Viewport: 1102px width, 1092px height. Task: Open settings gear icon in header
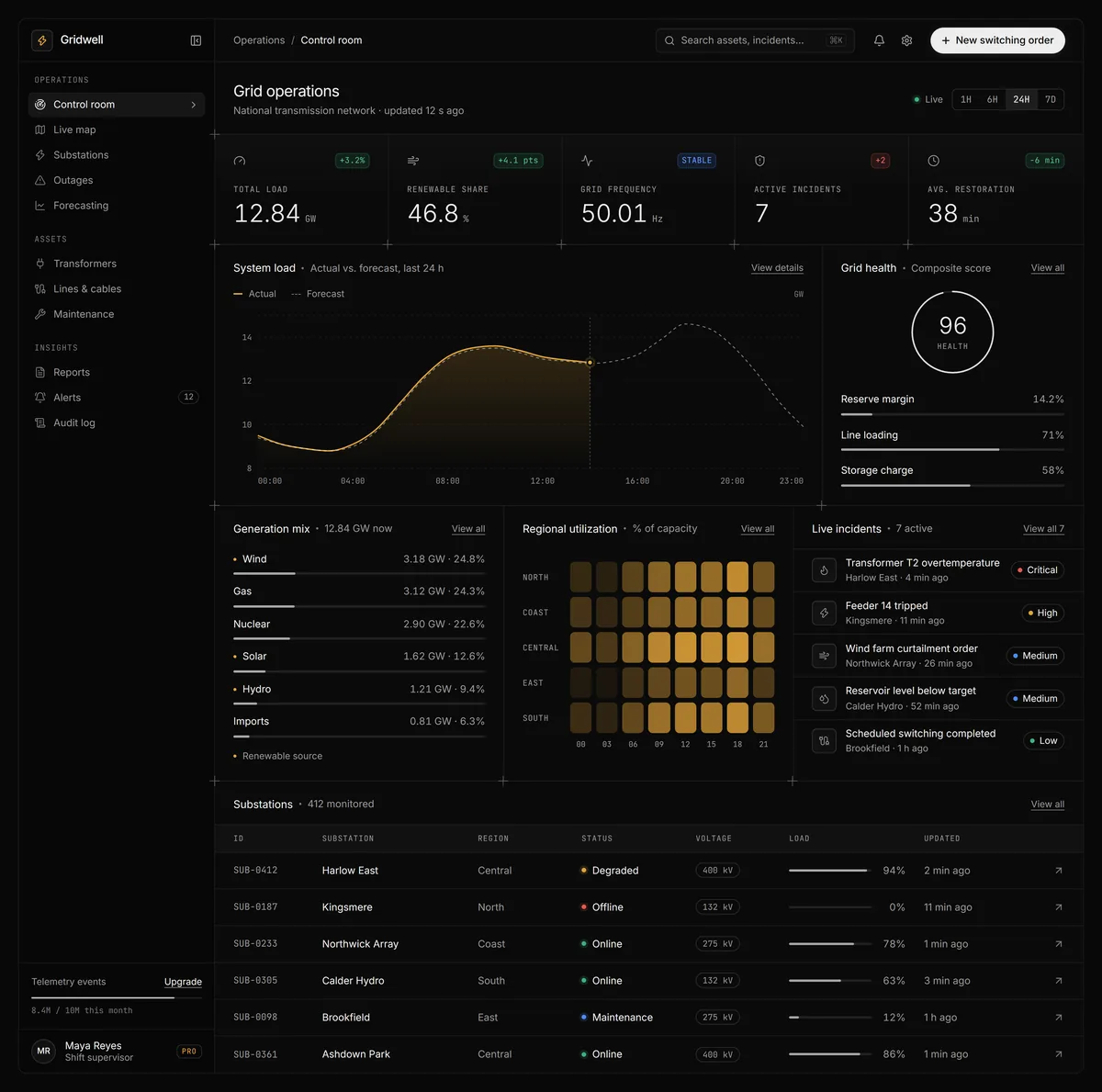[906, 40]
